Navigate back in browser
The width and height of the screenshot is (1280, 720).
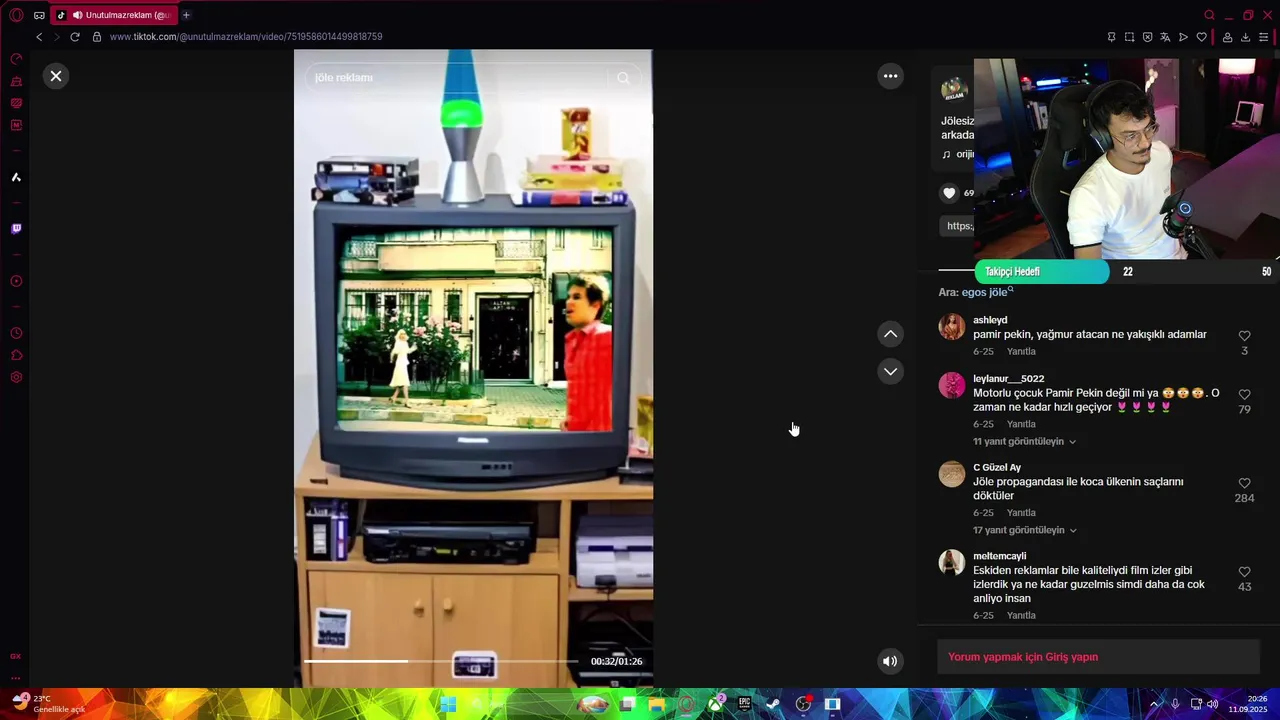click(39, 37)
